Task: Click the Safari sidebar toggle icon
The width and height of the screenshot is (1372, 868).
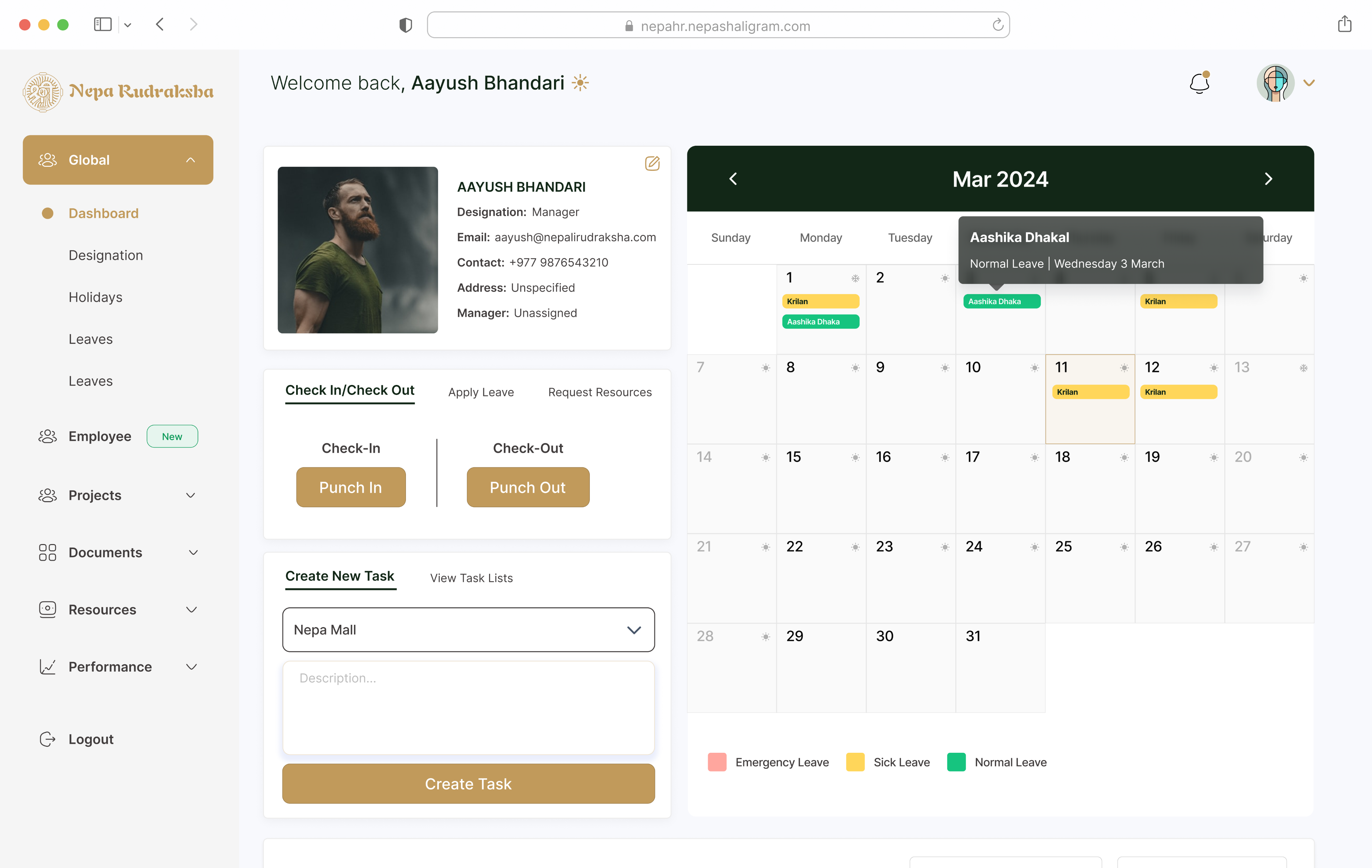Action: click(102, 24)
